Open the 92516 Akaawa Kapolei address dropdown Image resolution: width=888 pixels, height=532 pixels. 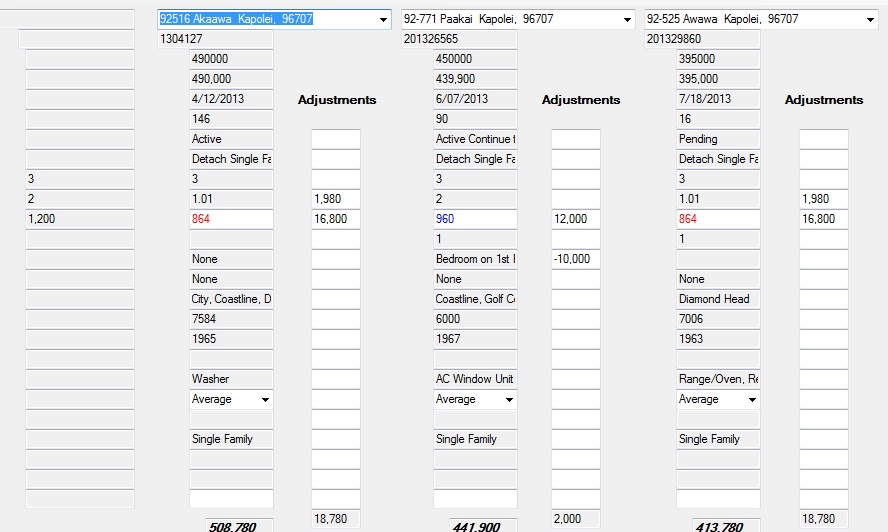[x=383, y=19]
